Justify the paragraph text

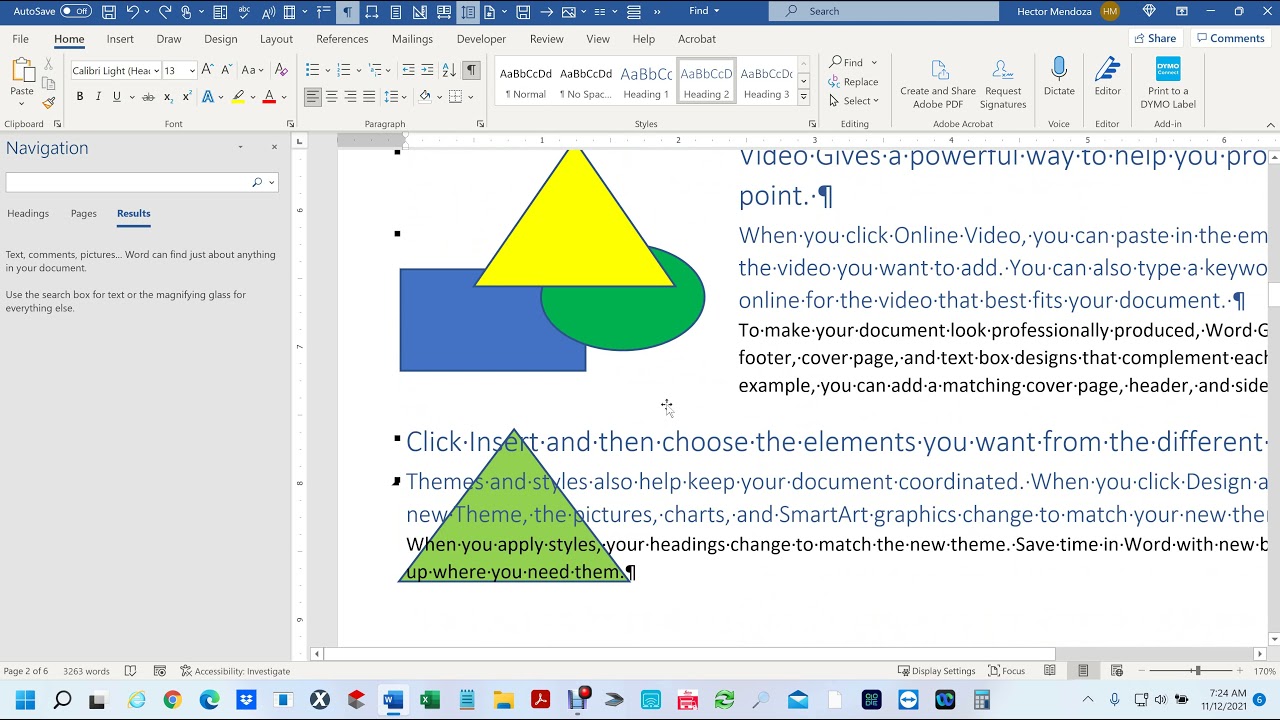pyautogui.click(x=369, y=97)
